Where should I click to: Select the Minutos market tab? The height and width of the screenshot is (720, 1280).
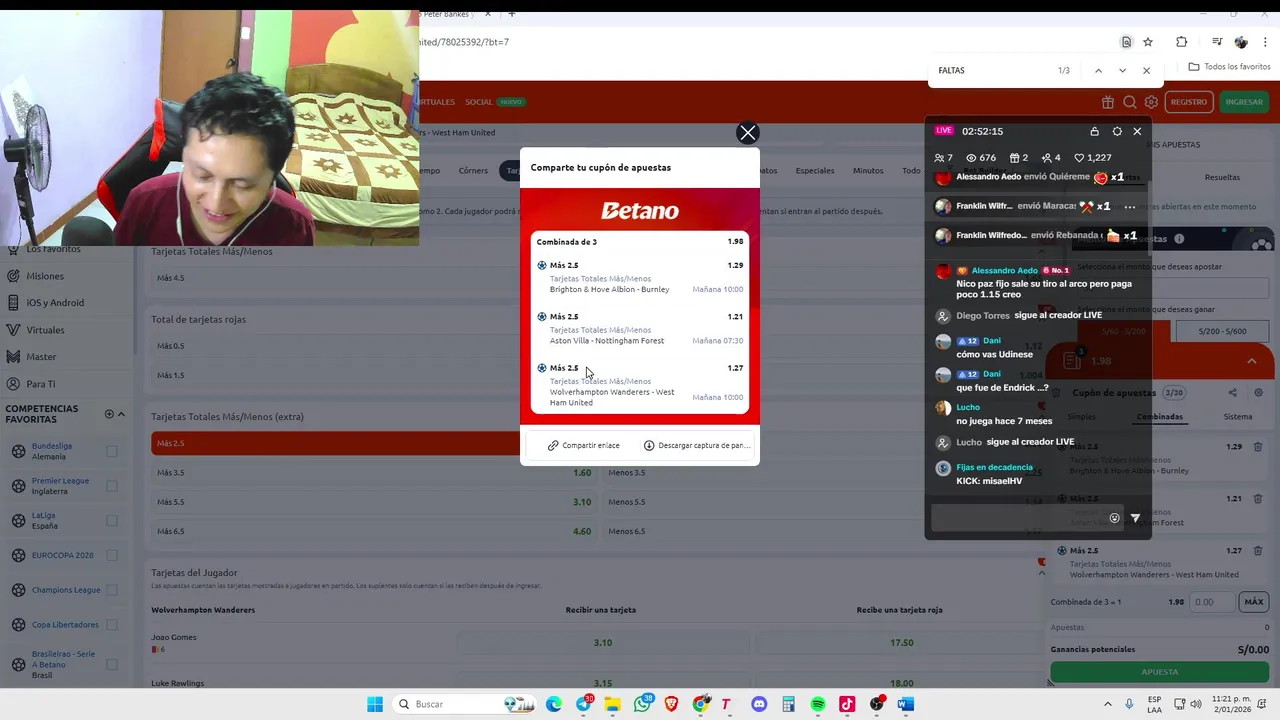(x=868, y=171)
